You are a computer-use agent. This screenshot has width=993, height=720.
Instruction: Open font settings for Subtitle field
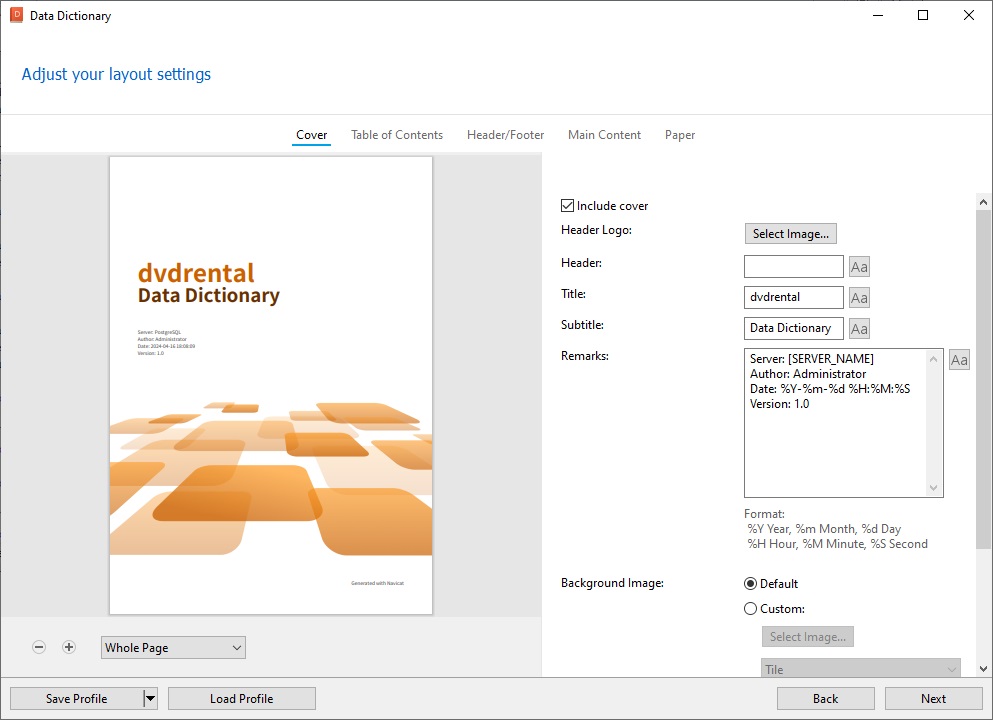click(859, 329)
